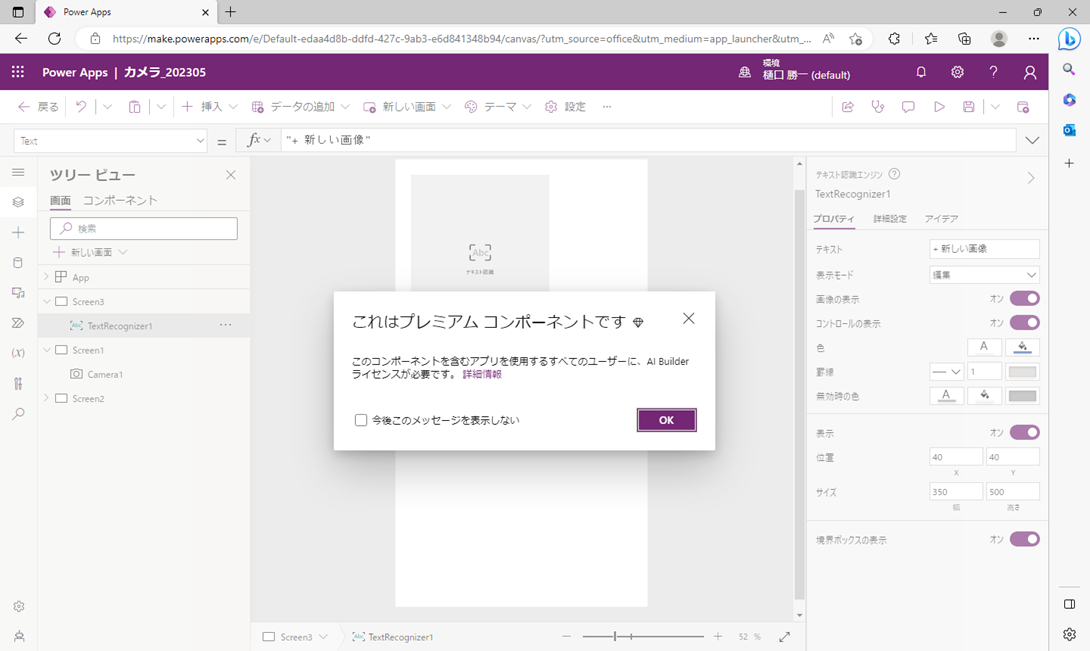Viewport: 1090px width, 651px height.
Task: Open the help question mark icon
Action: pos(993,72)
